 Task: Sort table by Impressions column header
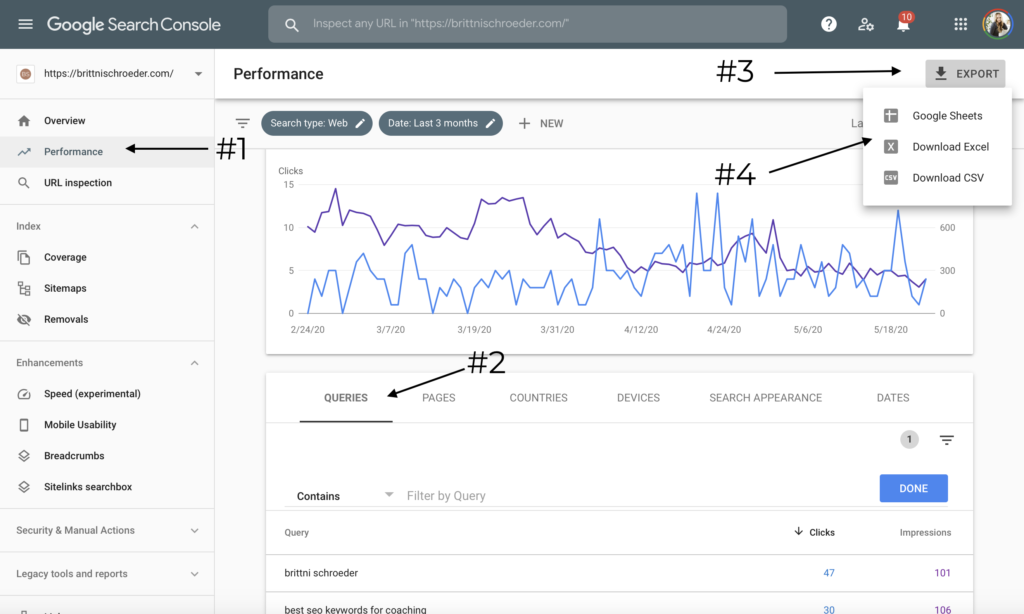[x=925, y=532]
